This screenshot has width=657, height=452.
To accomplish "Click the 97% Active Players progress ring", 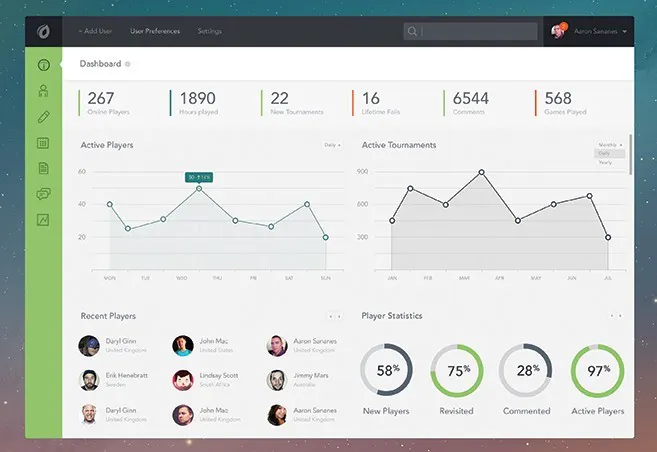I will coord(598,371).
